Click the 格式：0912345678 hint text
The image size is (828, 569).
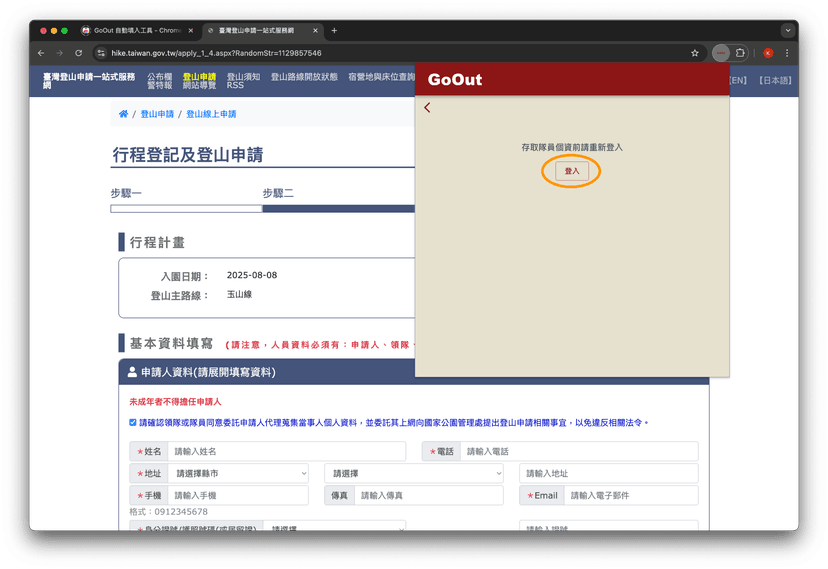coord(168,511)
